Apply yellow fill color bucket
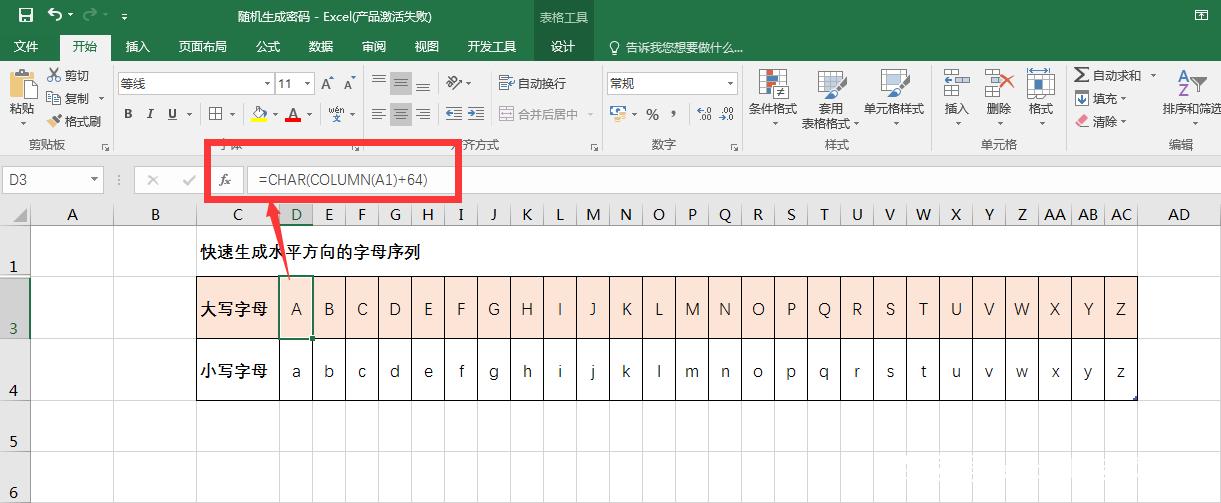The image size is (1221, 503). click(x=259, y=114)
